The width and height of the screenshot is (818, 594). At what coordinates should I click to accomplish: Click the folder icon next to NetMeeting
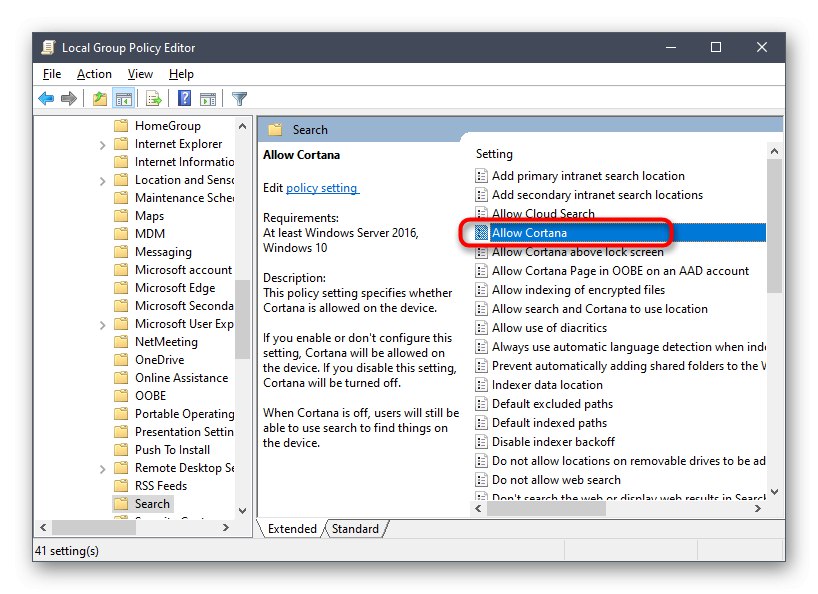pyautogui.click(x=121, y=342)
